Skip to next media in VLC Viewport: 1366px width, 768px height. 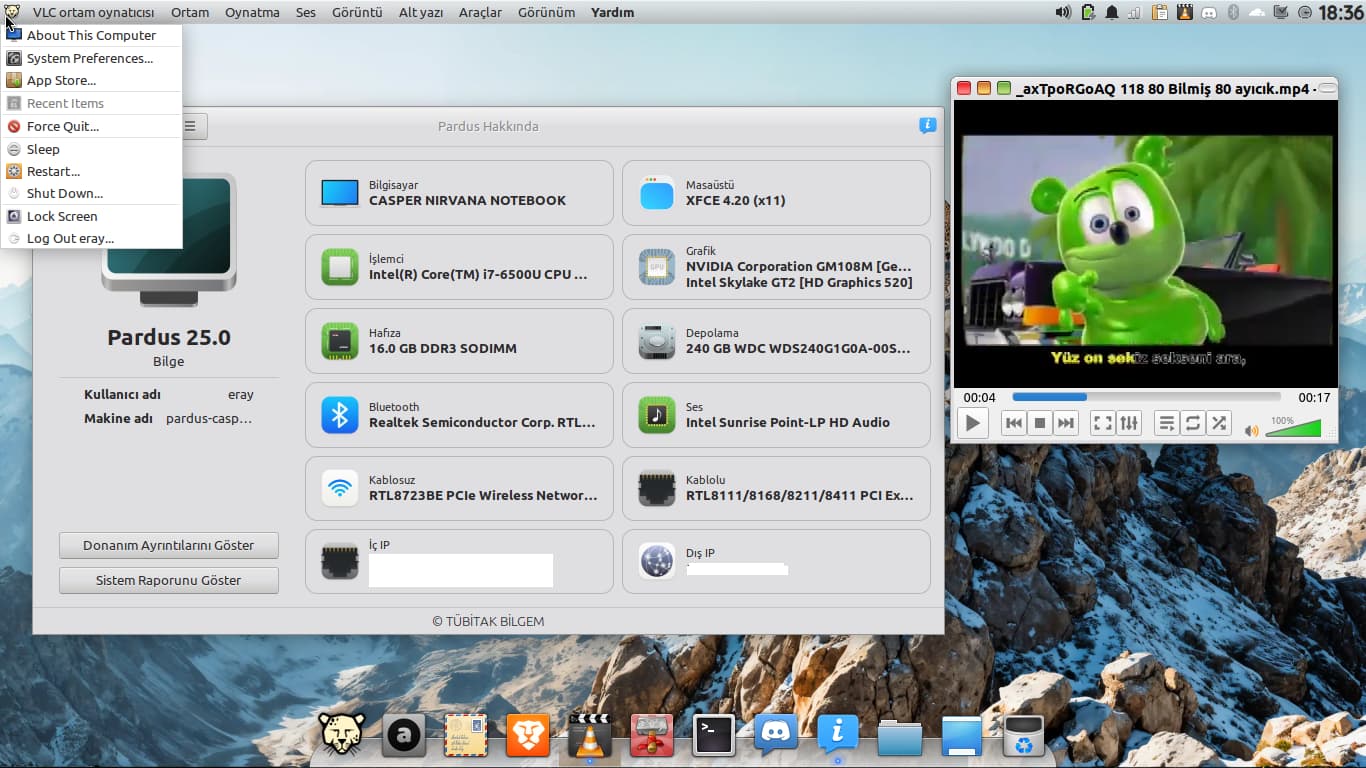click(x=1066, y=423)
